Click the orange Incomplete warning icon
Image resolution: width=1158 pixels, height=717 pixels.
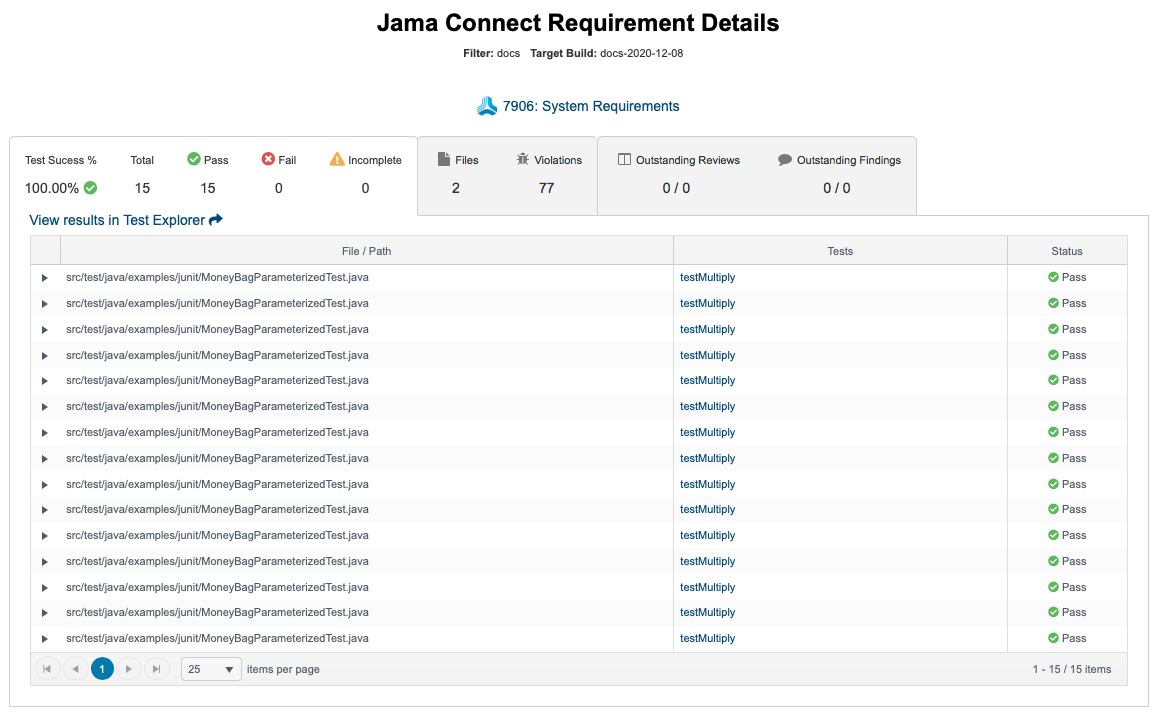pyautogui.click(x=337, y=159)
